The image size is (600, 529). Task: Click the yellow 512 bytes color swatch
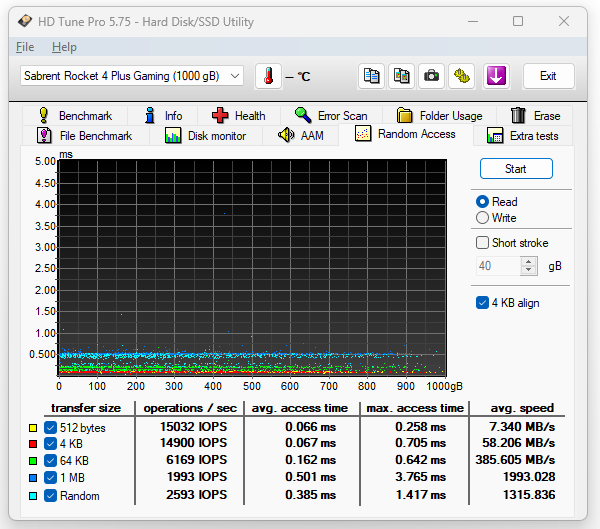coord(33,428)
